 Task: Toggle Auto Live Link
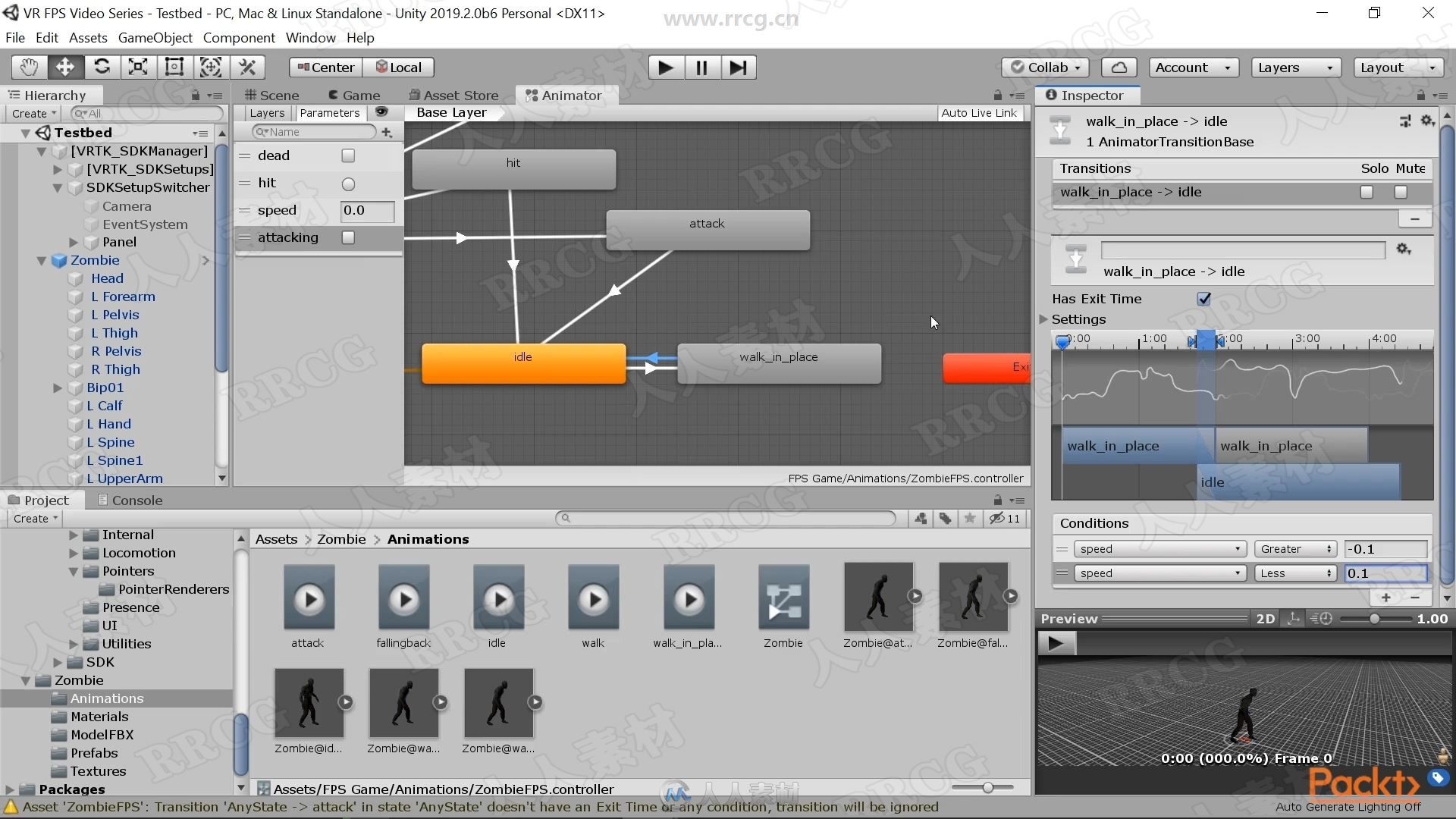[x=979, y=113]
